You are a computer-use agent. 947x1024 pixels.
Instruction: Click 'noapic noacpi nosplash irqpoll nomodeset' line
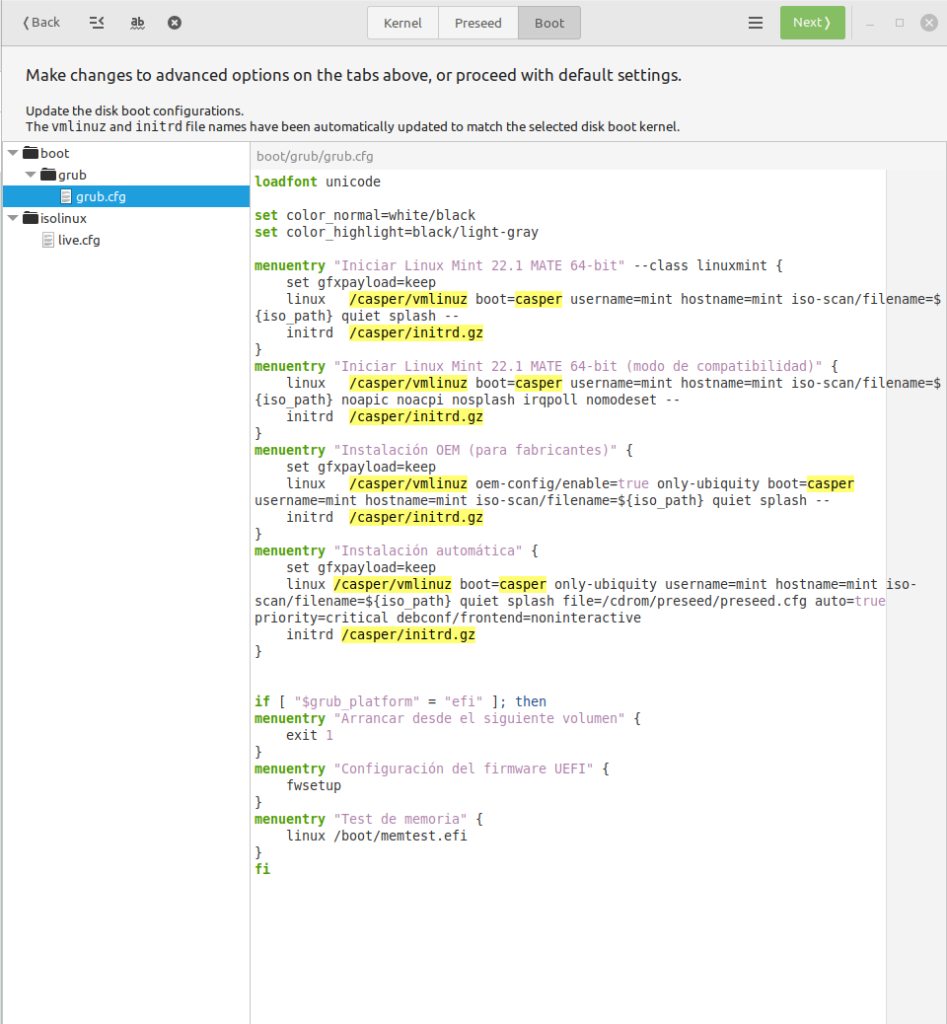(468, 400)
